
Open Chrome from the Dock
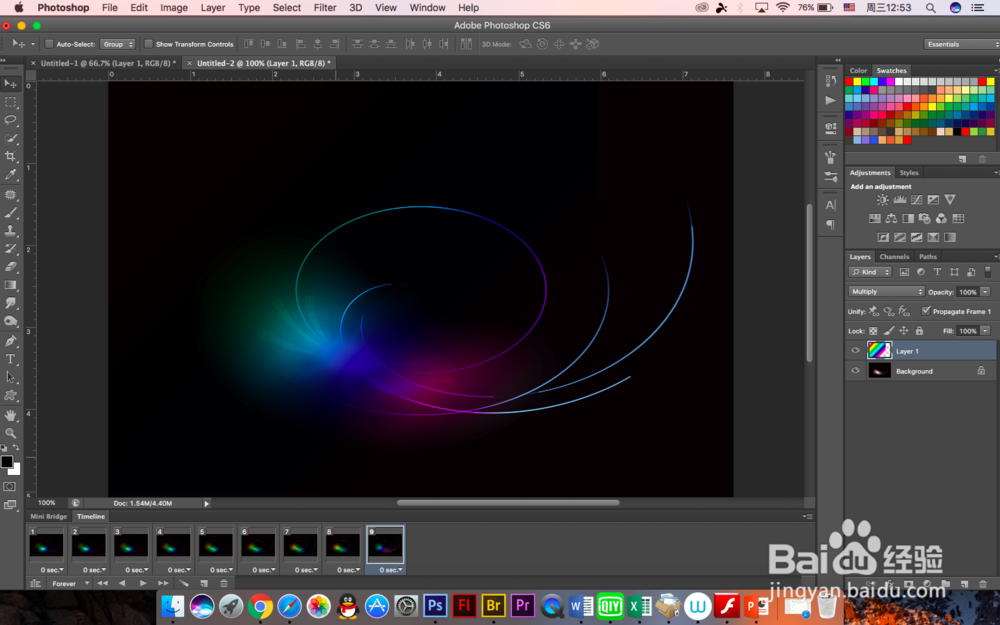click(x=260, y=606)
